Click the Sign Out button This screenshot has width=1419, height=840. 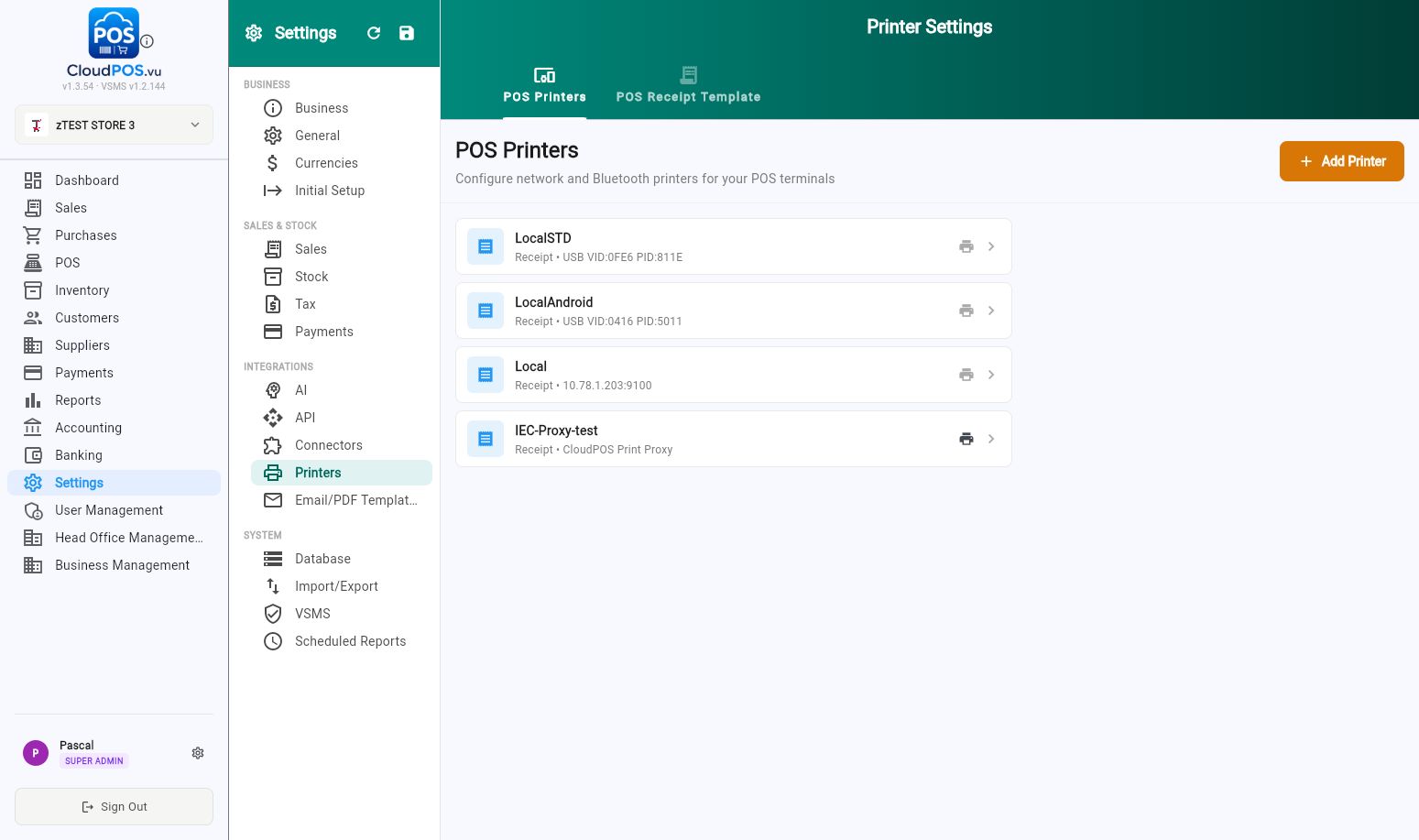[114, 807]
